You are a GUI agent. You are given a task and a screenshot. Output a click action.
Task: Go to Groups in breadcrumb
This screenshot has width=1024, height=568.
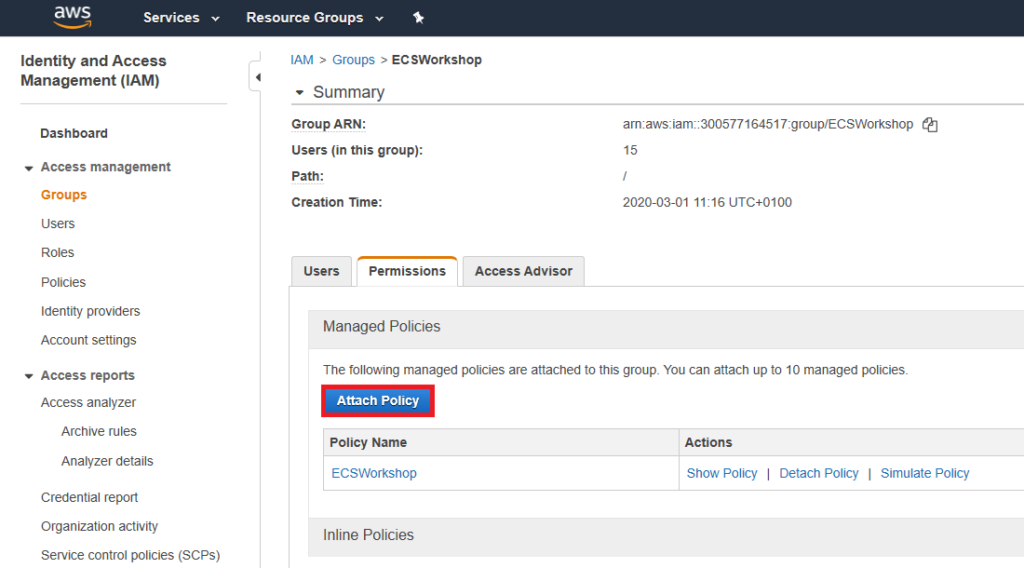tap(353, 60)
